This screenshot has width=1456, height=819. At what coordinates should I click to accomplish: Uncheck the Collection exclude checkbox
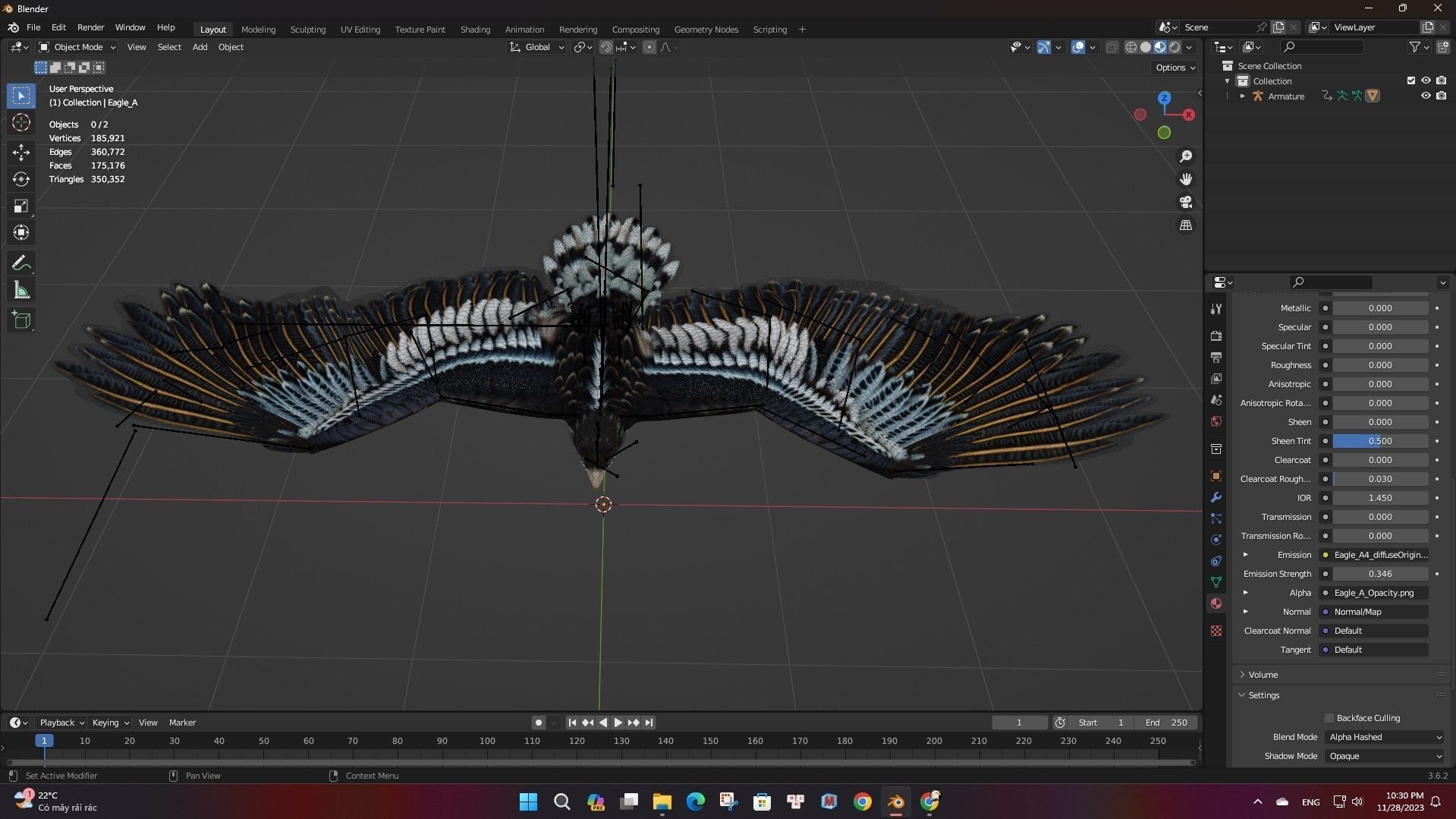(1411, 80)
